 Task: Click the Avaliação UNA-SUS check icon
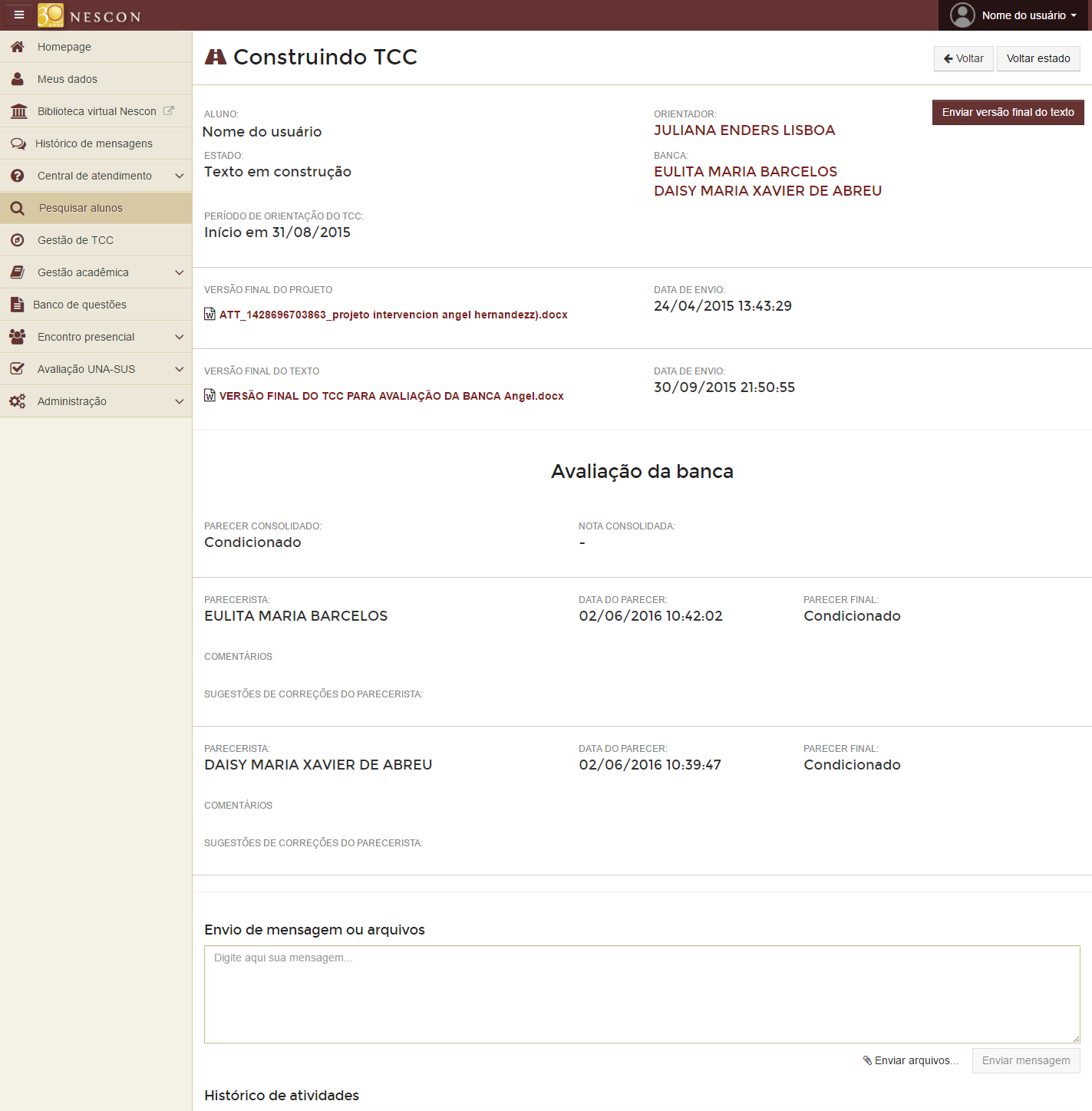point(18,369)
